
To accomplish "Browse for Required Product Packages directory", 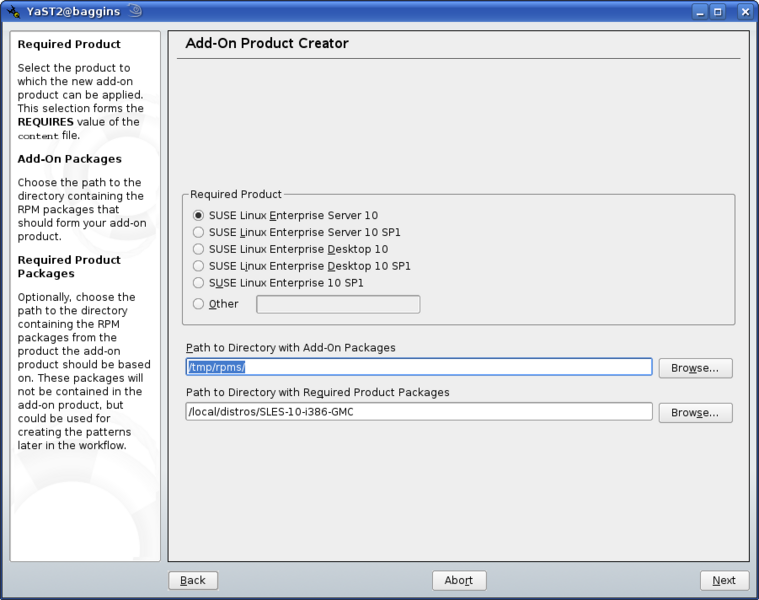I will click(x=695, y=413).
